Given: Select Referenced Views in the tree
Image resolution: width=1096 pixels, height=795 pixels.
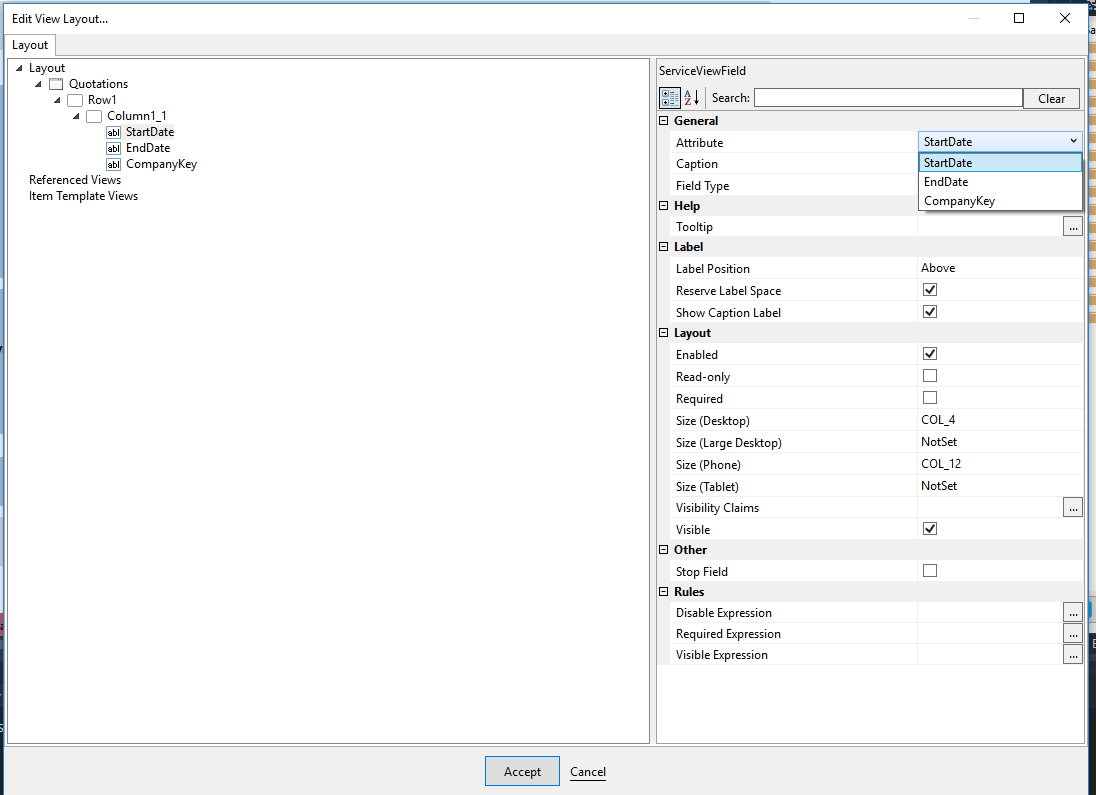Looking at the screenshot, I should [x=75, y=180].
